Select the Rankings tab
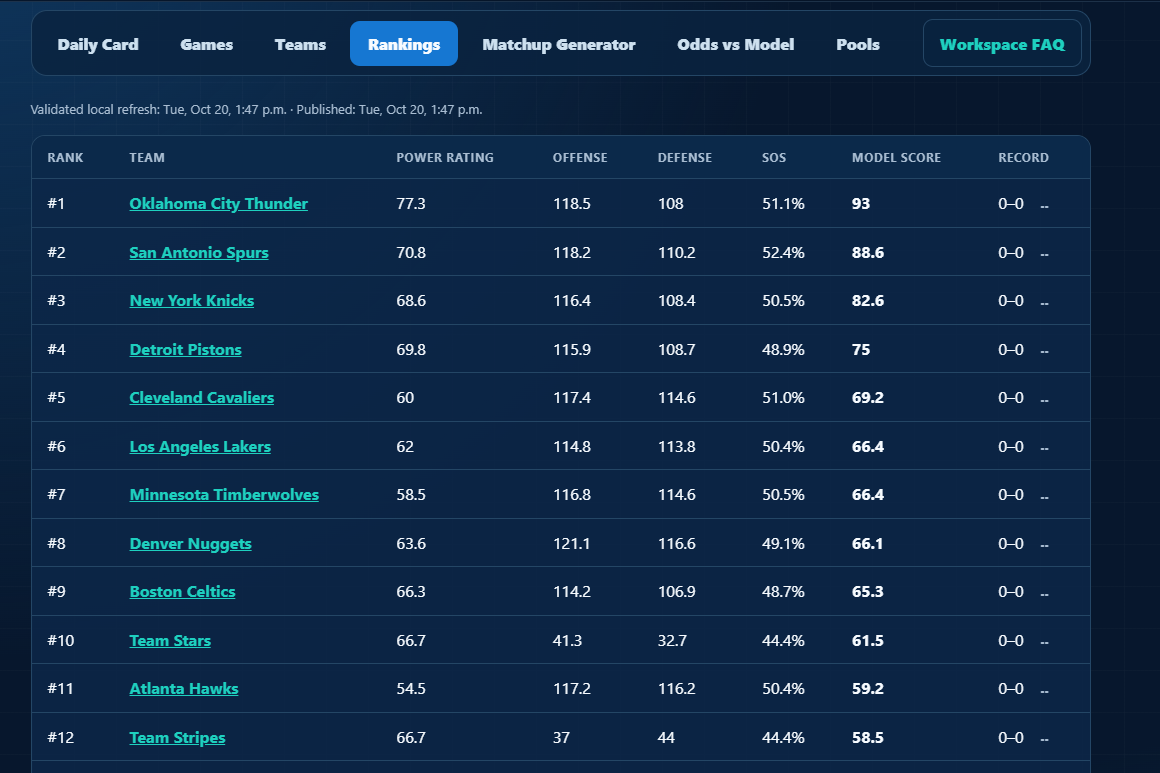 [404, 44]
